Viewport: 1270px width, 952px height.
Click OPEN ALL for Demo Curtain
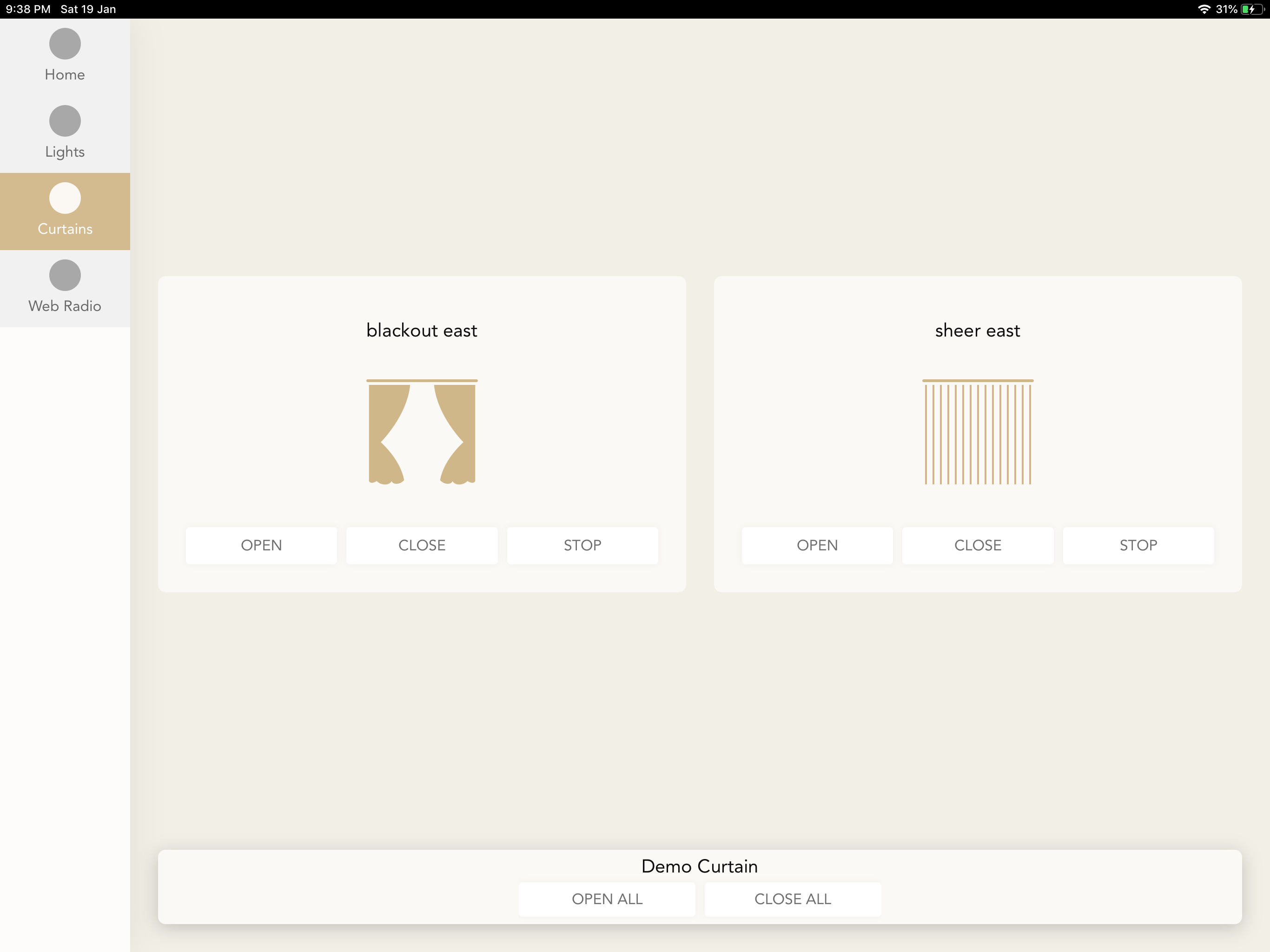point(607,899)
